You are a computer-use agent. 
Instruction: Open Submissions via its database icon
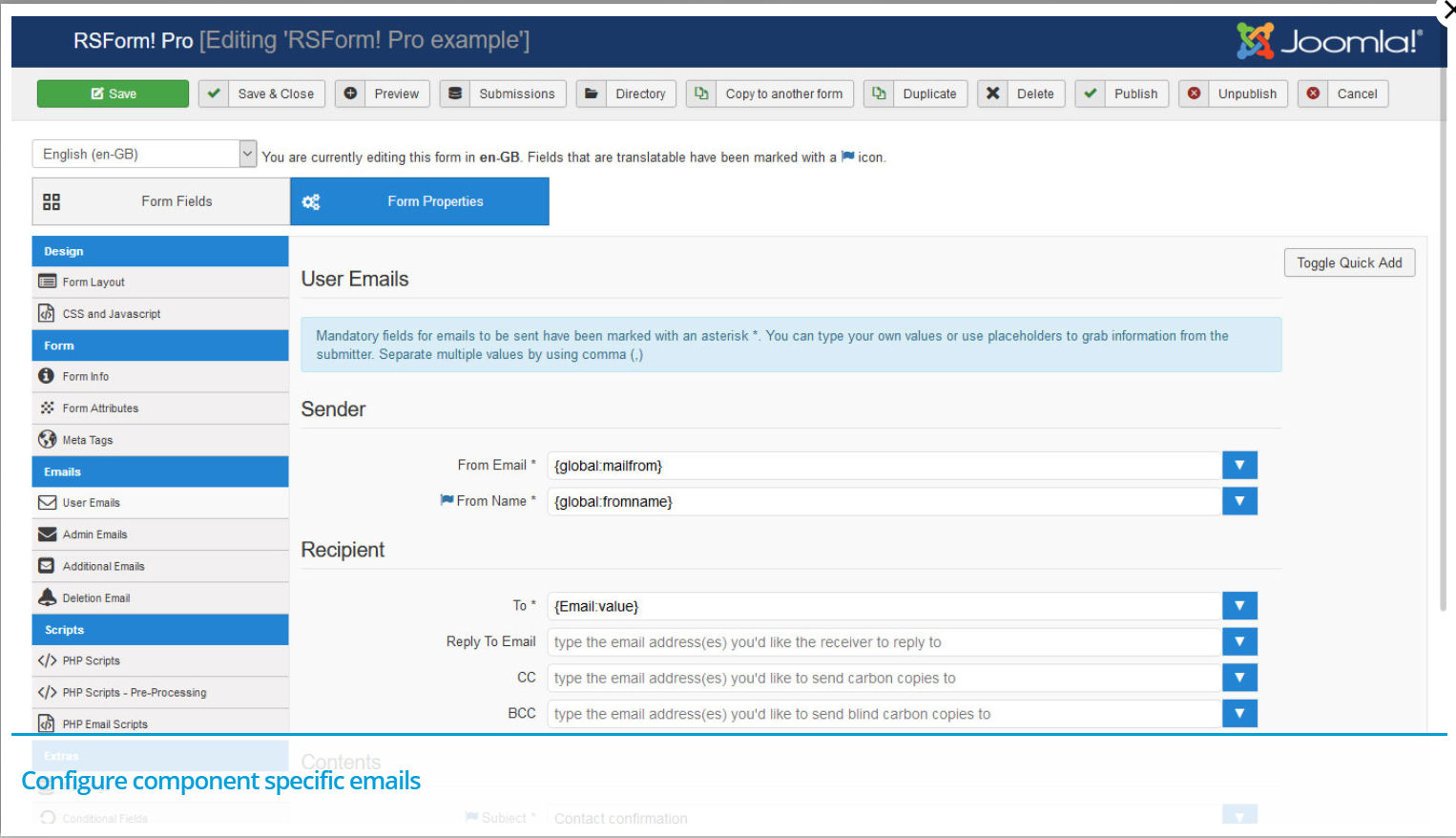[455, 94]
